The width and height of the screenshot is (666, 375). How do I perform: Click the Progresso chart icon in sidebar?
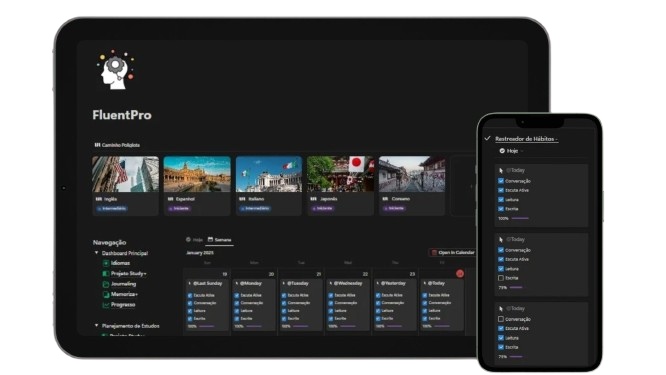coord(106,305)
